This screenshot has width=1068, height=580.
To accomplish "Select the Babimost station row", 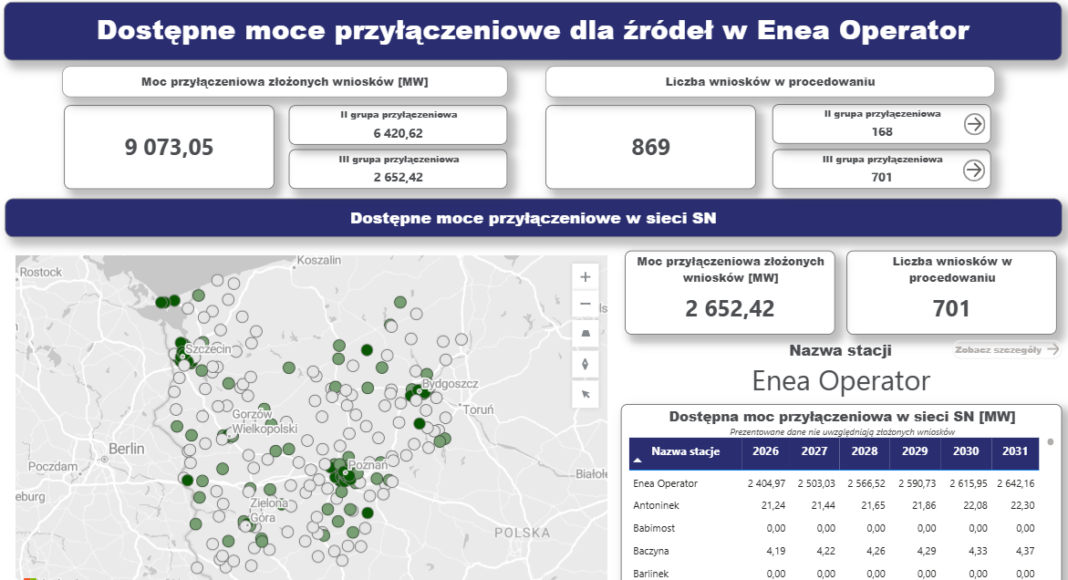I will coord(656,528).
